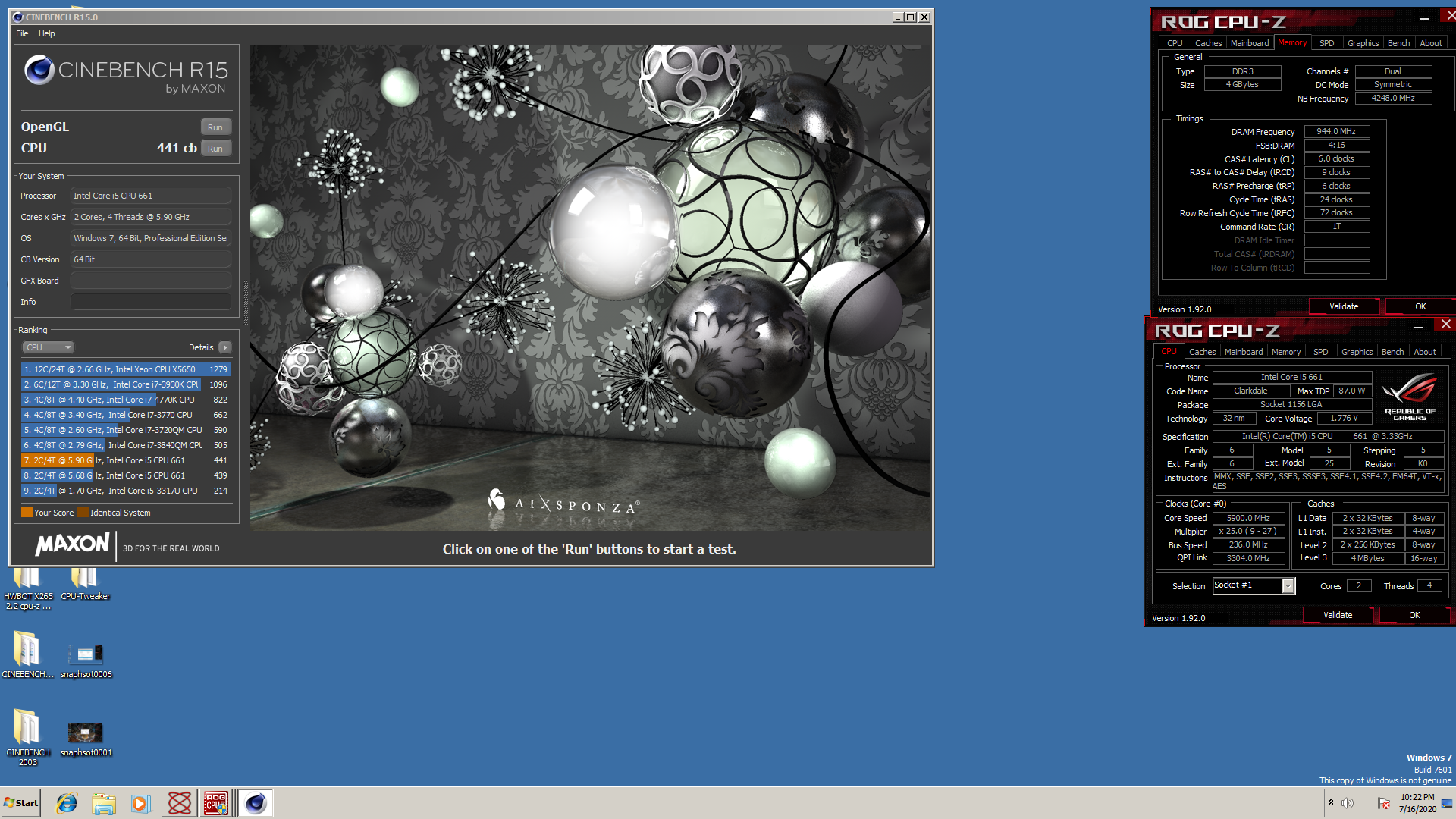
Task: Open Windows Explorer from the taskbar
Action: click(104, 803)
